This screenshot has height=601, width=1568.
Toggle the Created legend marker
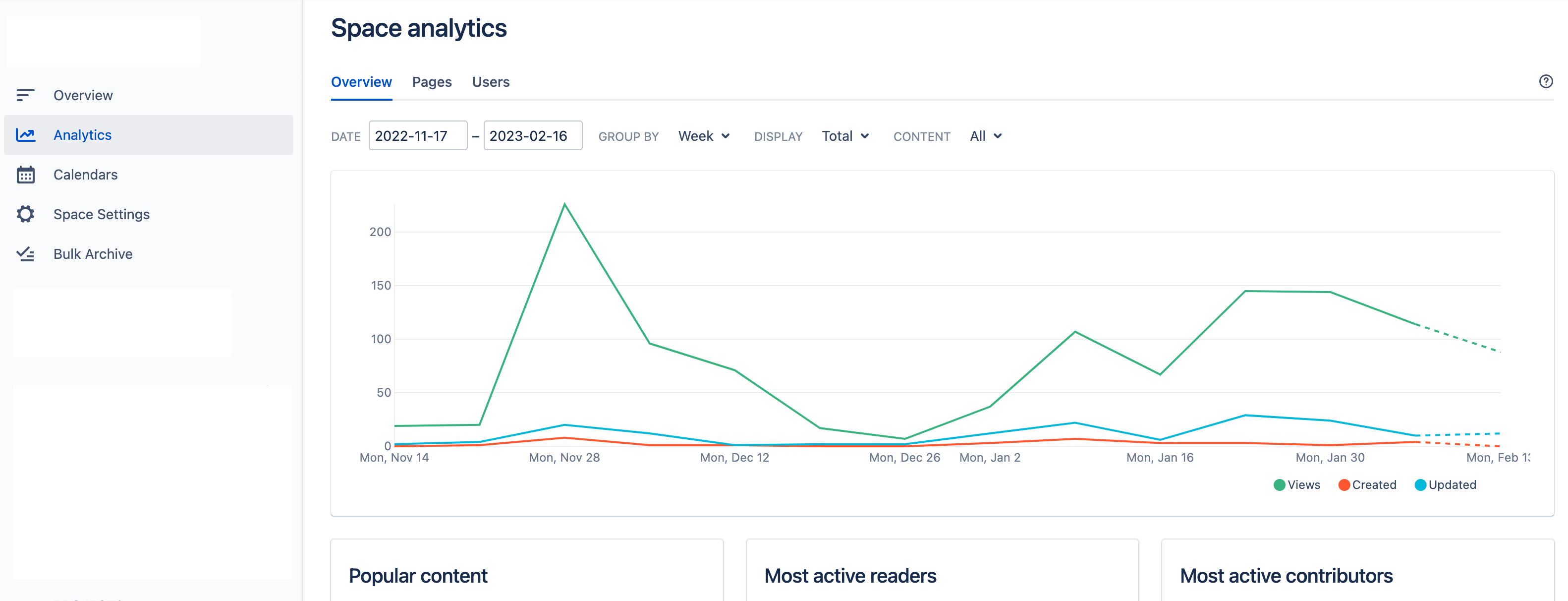point(1344,484)
